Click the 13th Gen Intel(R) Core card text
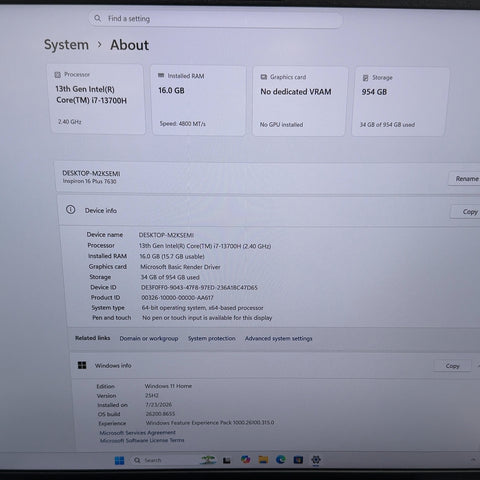This screenshot has width=480, height=480. (91, 95)
